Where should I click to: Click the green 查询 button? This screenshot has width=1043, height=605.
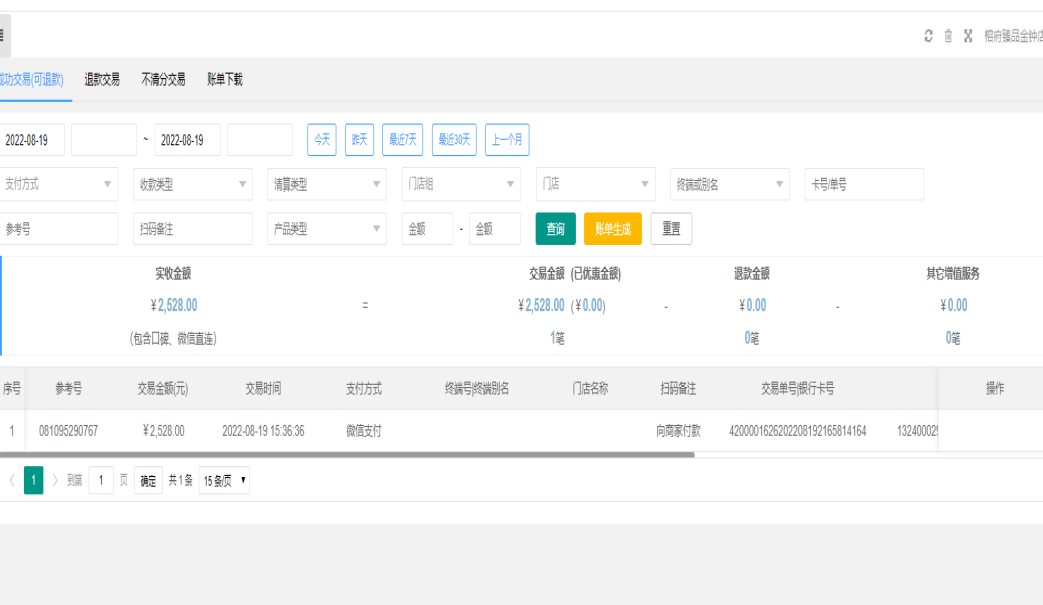click(x=555, y=229)
